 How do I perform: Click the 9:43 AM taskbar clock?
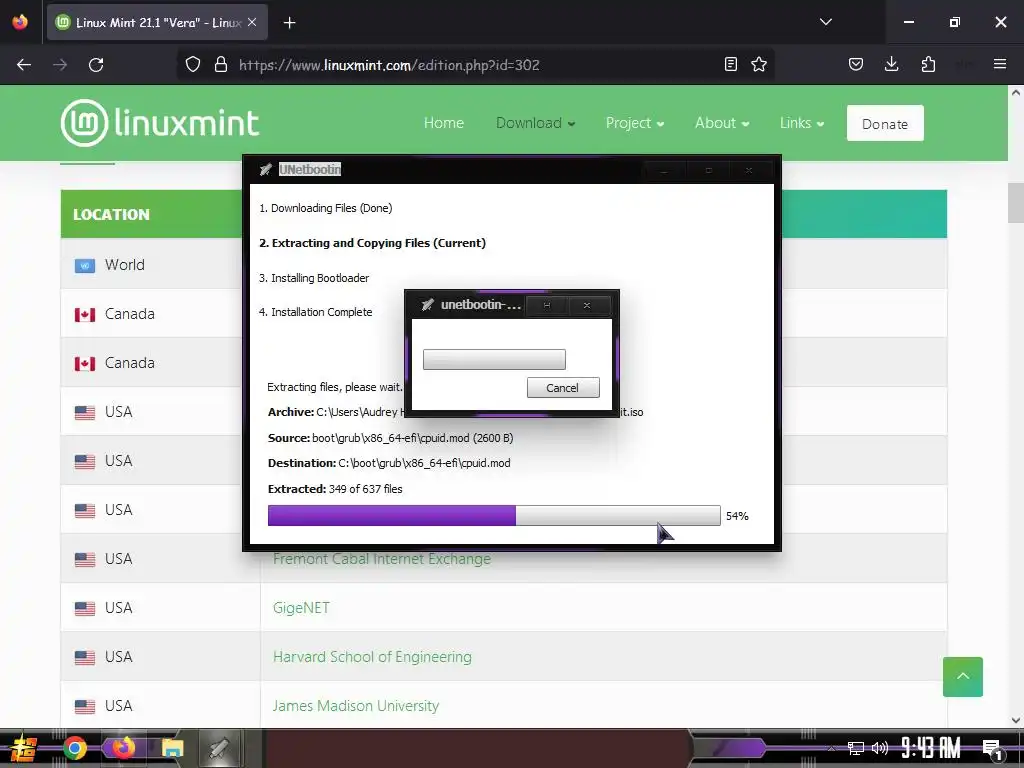coord(931,748)
